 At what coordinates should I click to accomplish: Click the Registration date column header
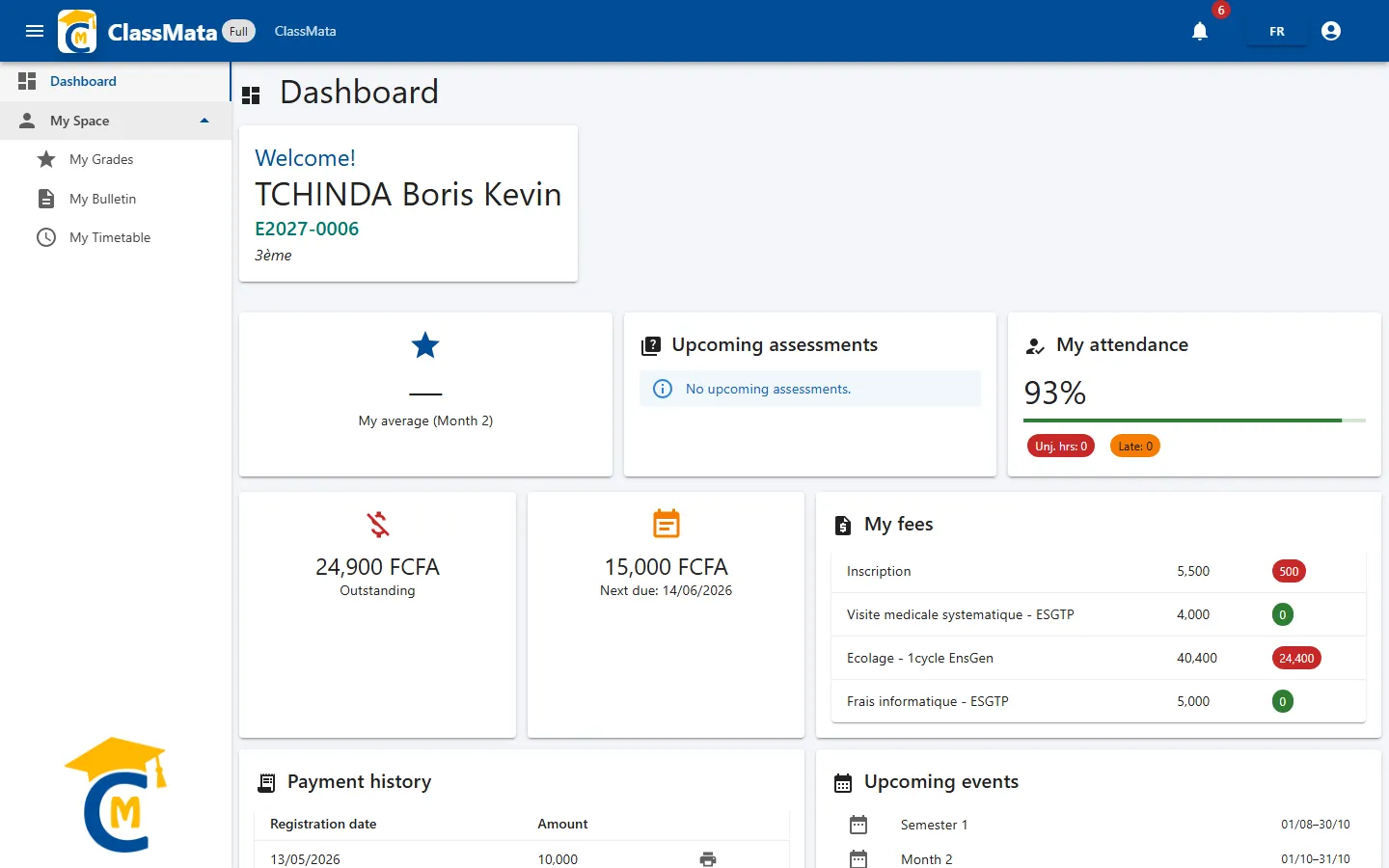[323, 824]
